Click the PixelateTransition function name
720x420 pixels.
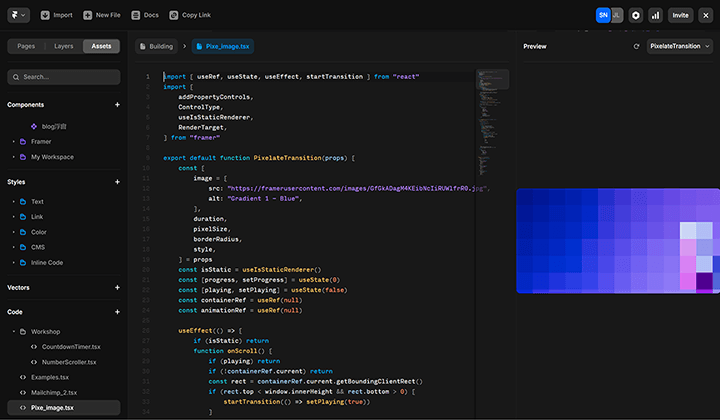[287, 158]
